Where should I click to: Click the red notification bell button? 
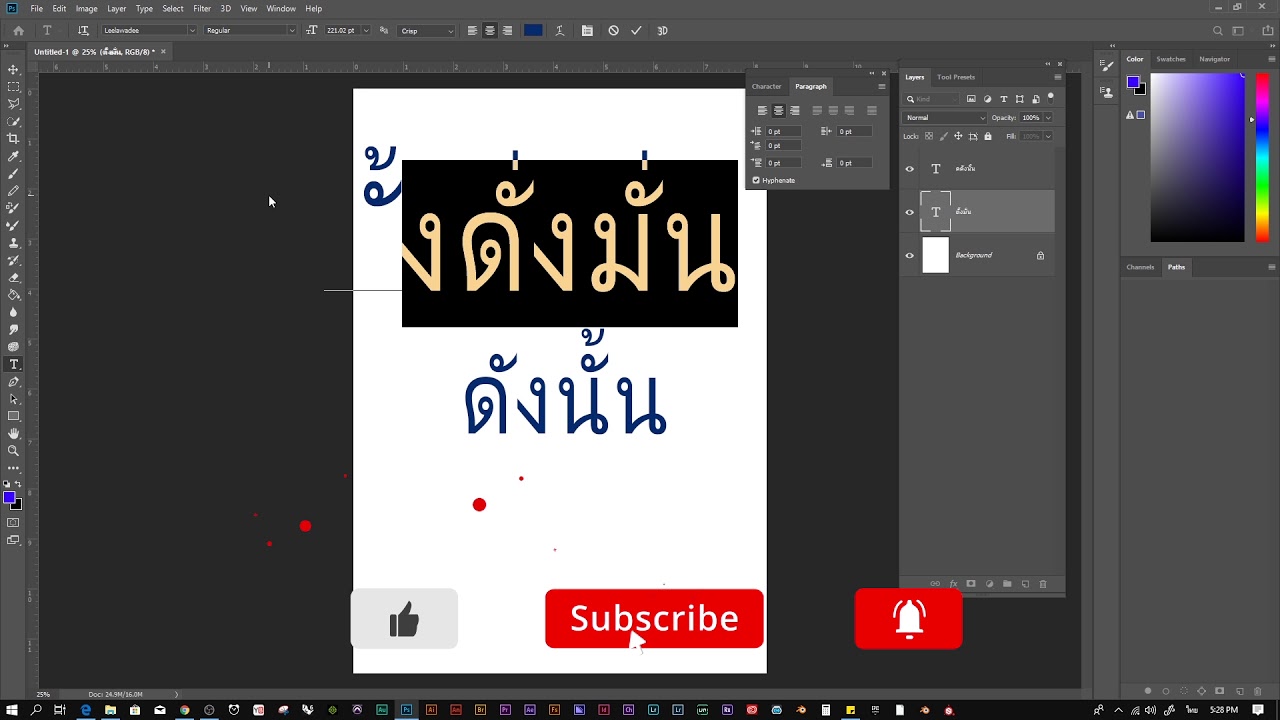pos(909,619)
